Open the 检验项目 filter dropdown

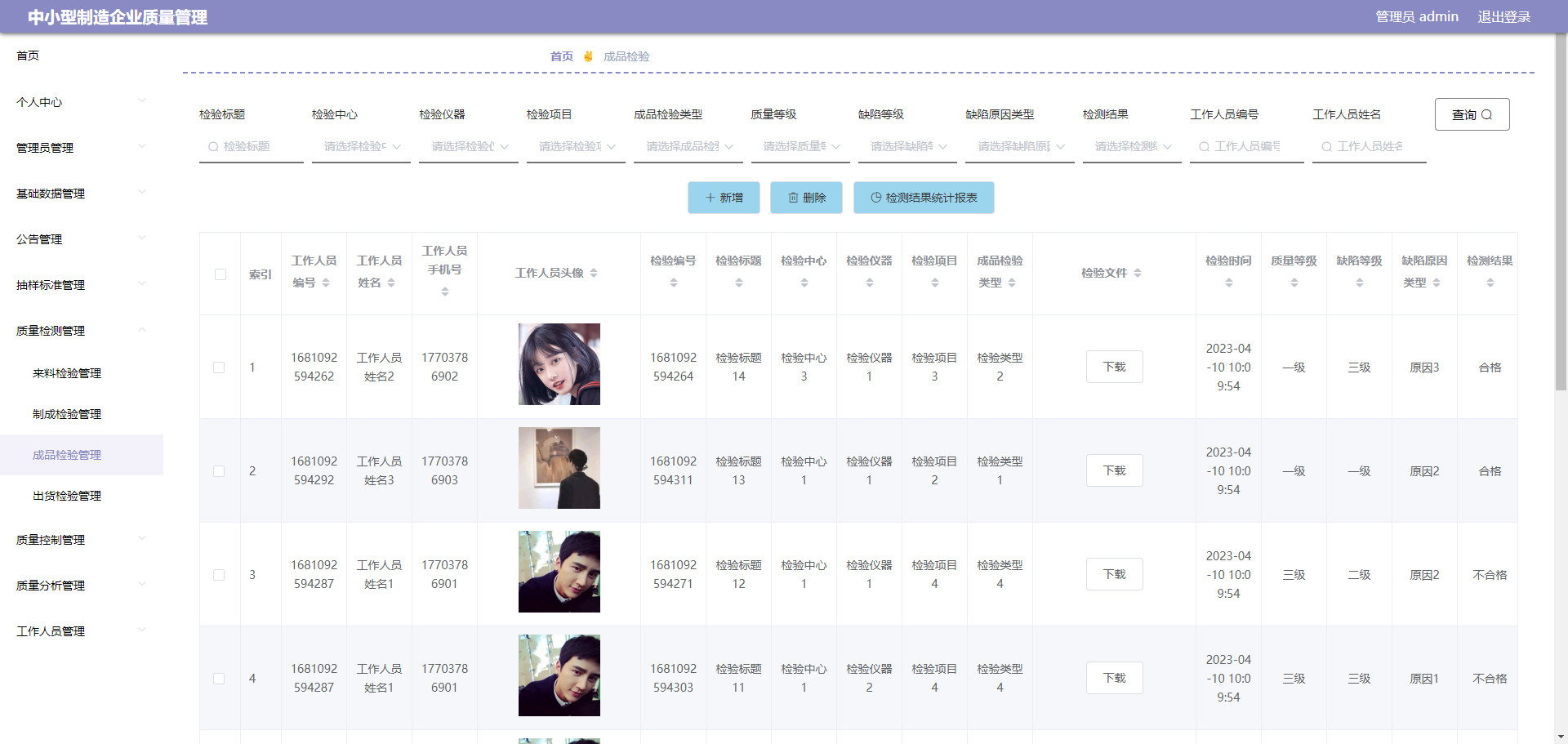pyautogui.click(x=576, y=147)
